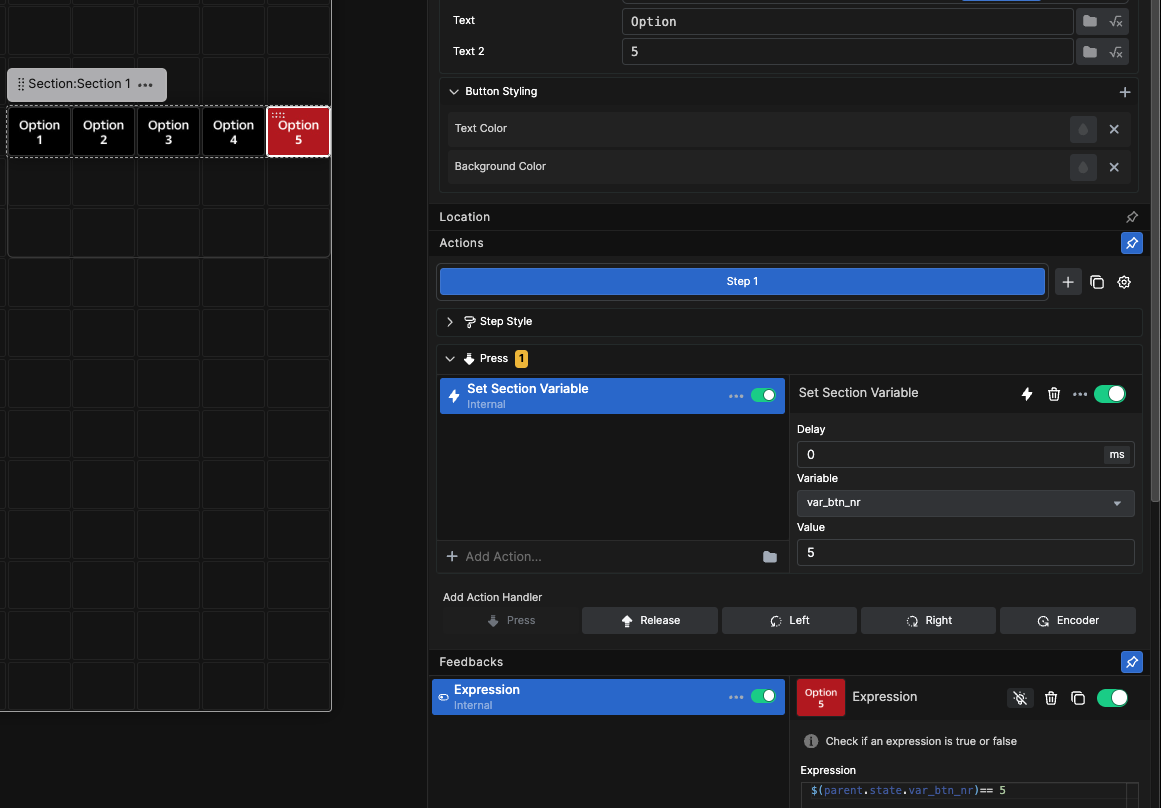Select Option 3 button on grid
Image resolution: width=1161 pixels, height=808 pixels.
pos(169,132)
